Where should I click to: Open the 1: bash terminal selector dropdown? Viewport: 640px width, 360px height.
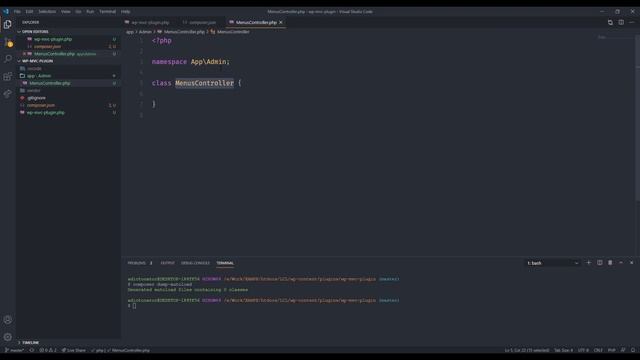pyautogui.click(x=553, y=263)
